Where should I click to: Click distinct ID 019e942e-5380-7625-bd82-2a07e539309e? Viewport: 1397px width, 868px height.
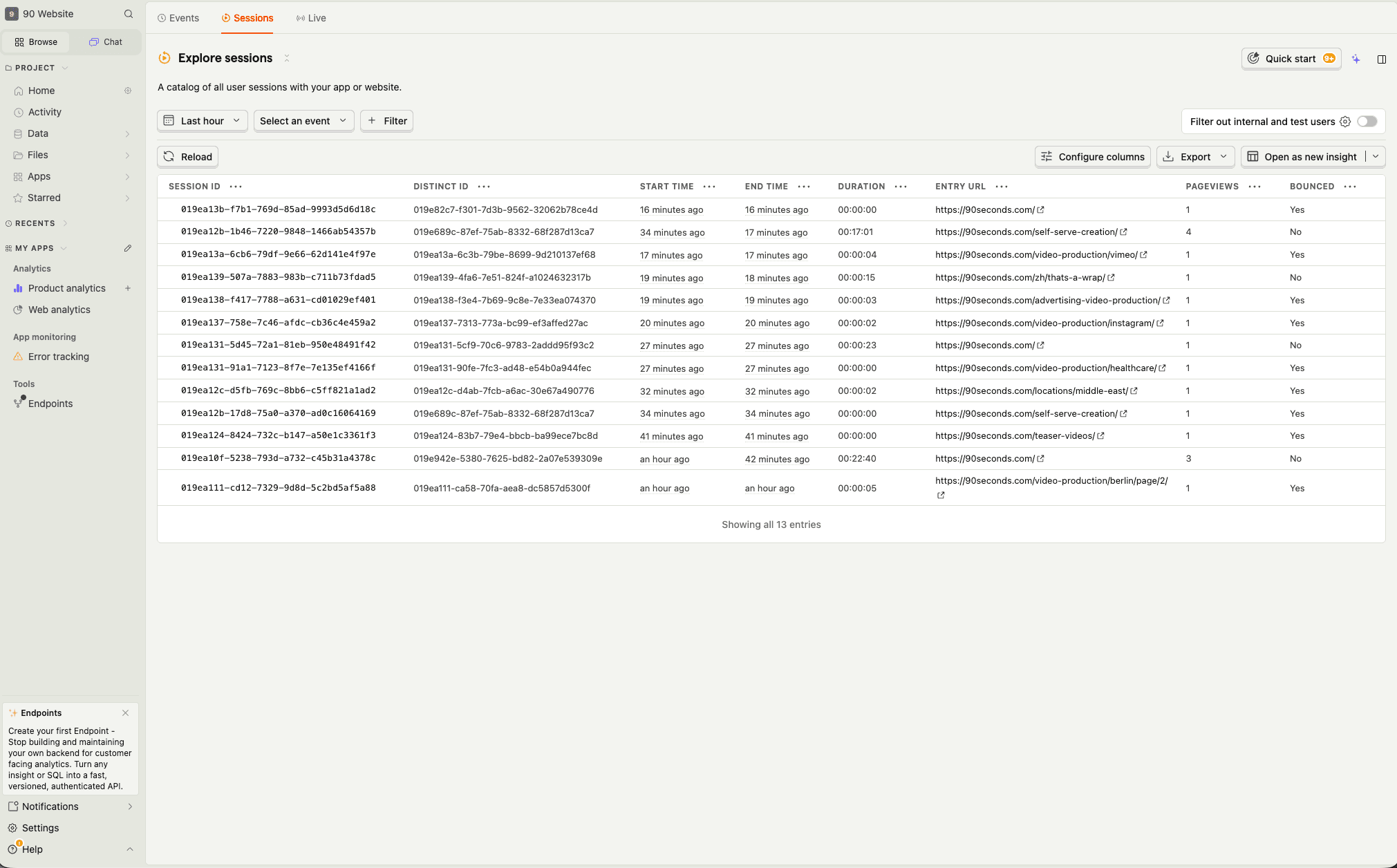pos(508,459)
